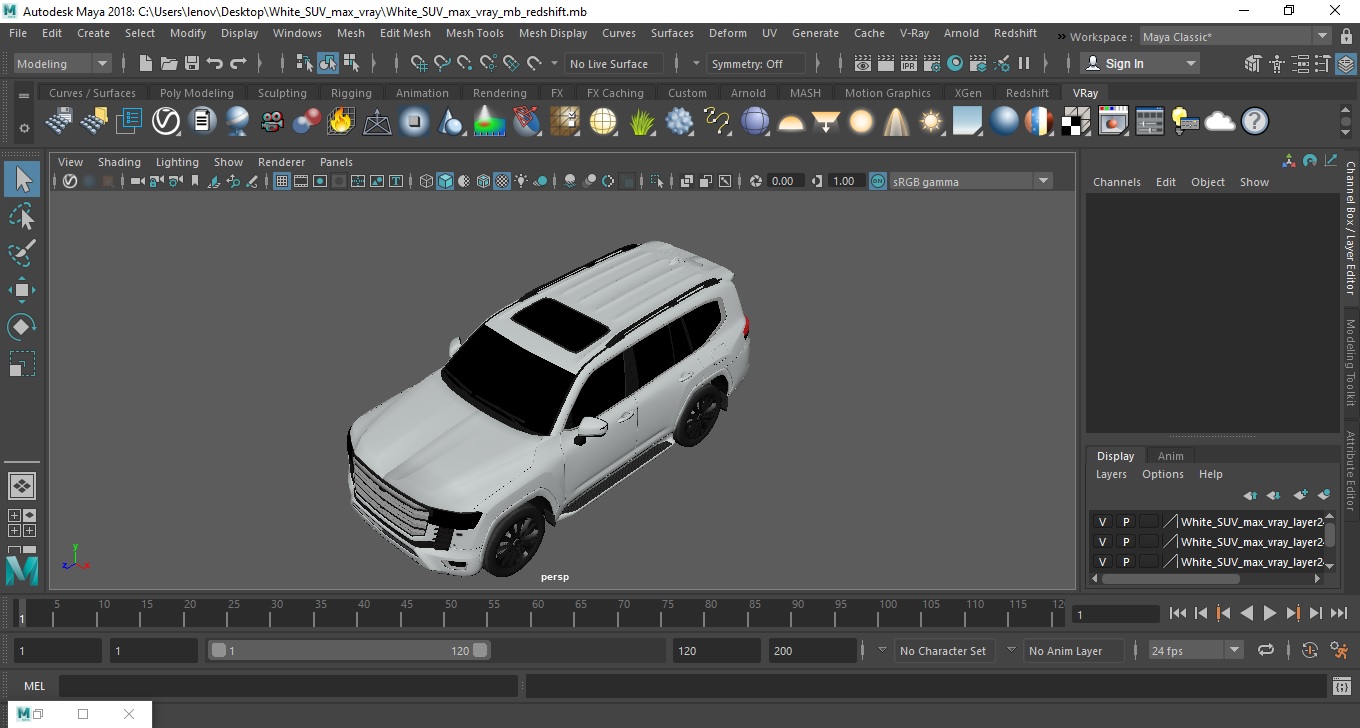Viewport: 1360px width, 728px height.
Task: Open the Modeling menu set dropdown
Action: point(63,63)
